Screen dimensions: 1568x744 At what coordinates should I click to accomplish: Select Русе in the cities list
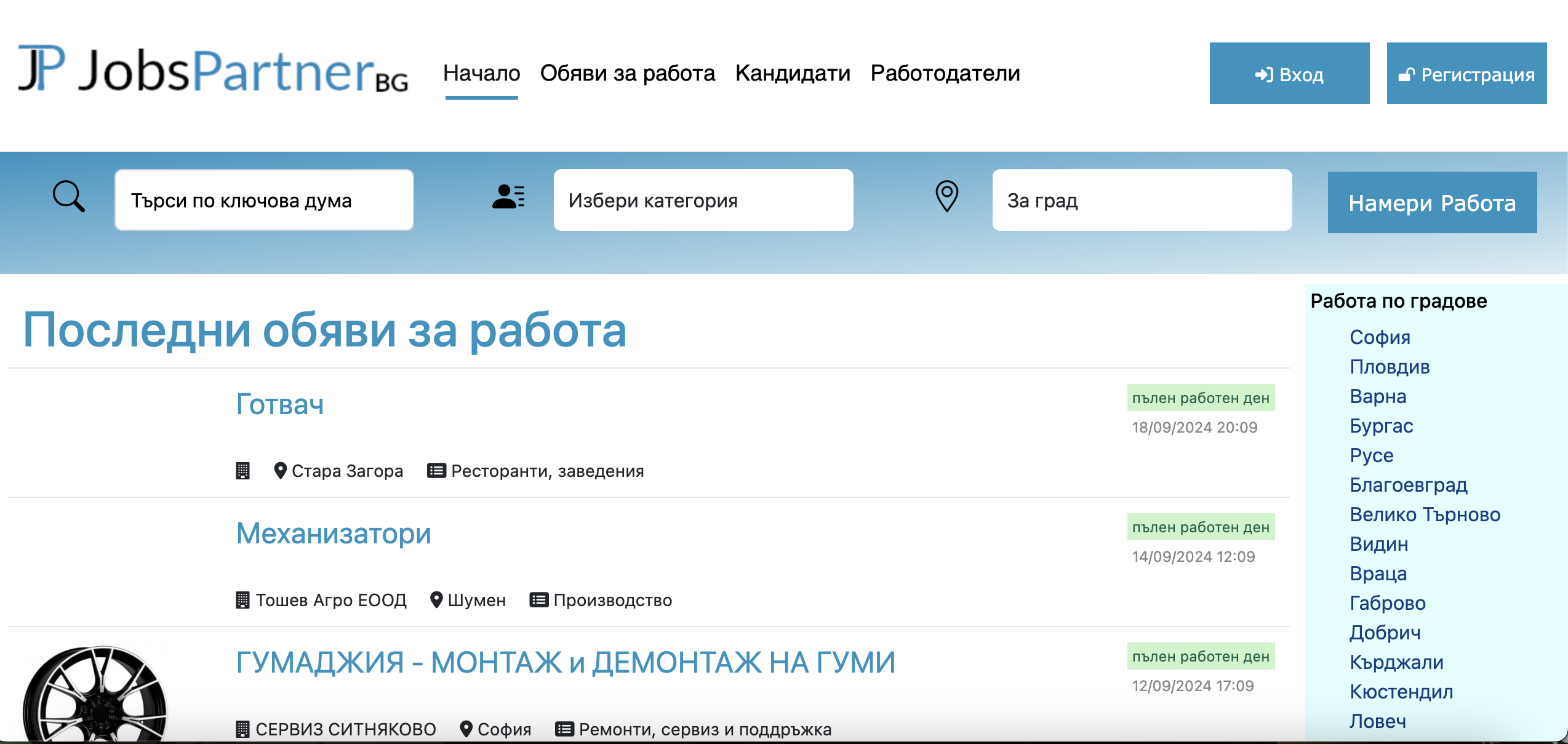[x=1372, y=455]
